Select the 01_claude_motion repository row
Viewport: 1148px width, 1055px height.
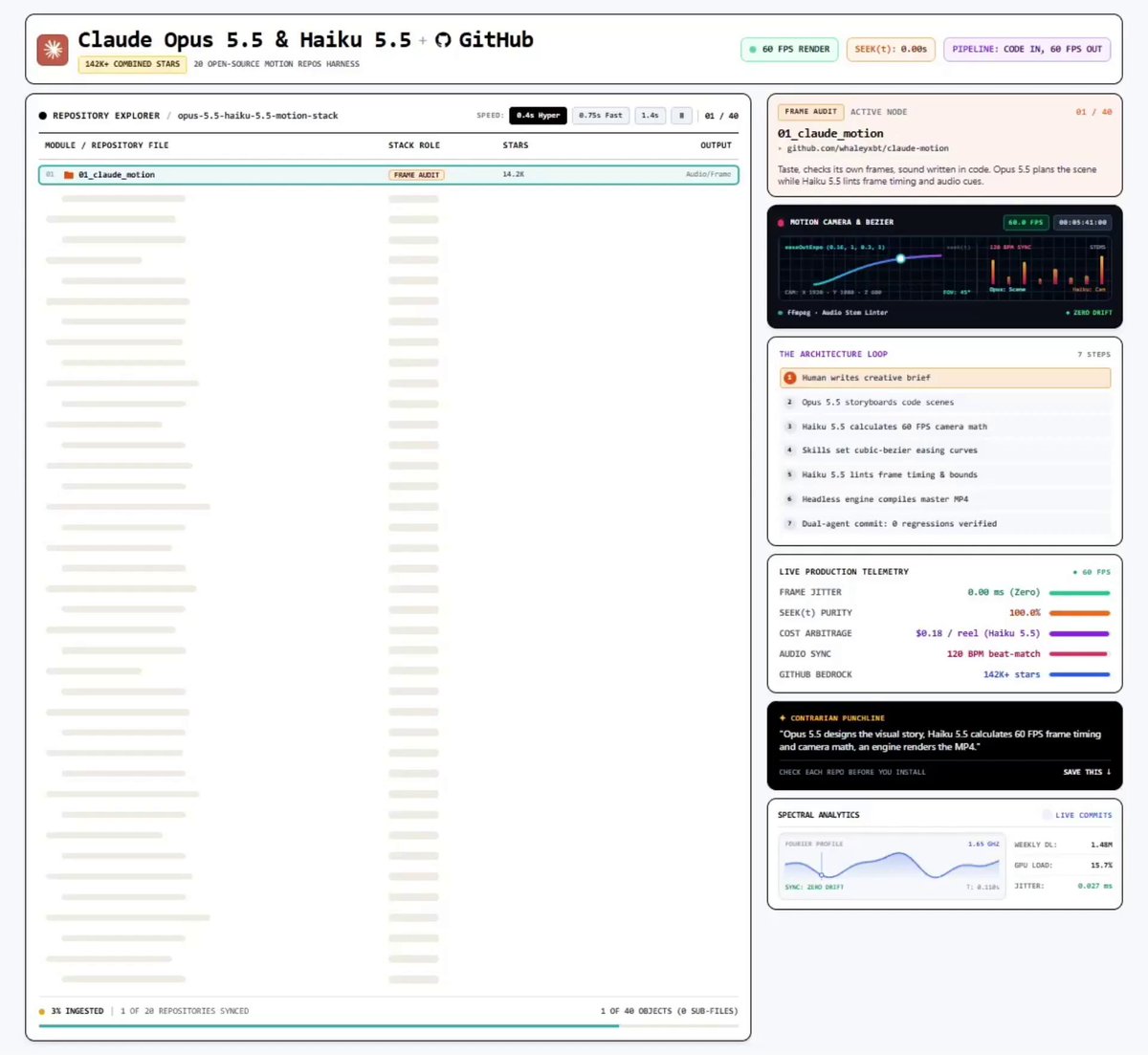coord(388,175)
